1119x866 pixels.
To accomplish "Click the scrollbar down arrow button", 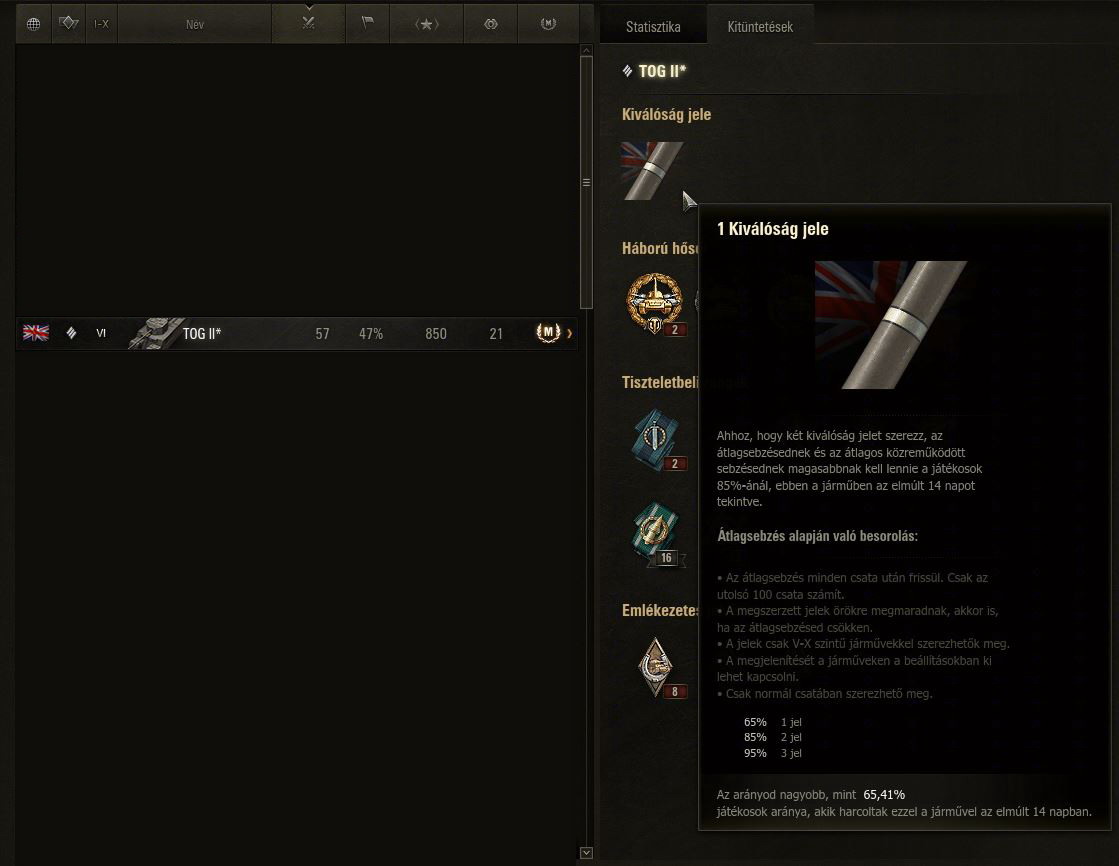I will pyautogui.click(x=587, y=852).
